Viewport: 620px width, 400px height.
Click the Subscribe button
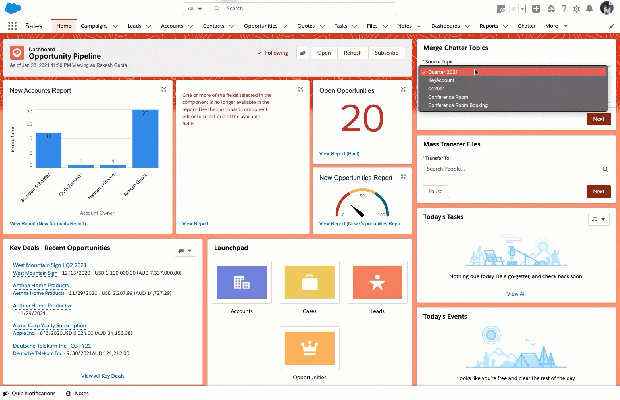(x=386, y=53)
